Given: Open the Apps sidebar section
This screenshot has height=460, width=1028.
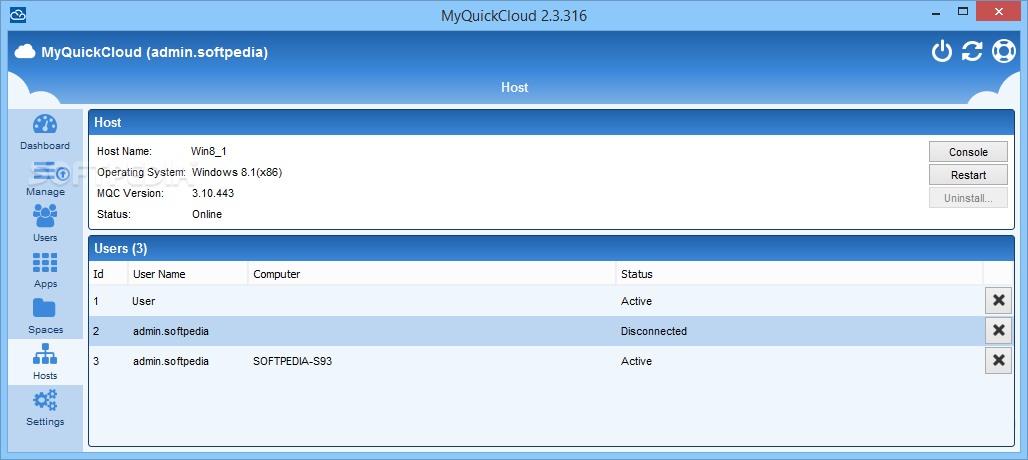Looking at the screenshot, I should [45, 271].
